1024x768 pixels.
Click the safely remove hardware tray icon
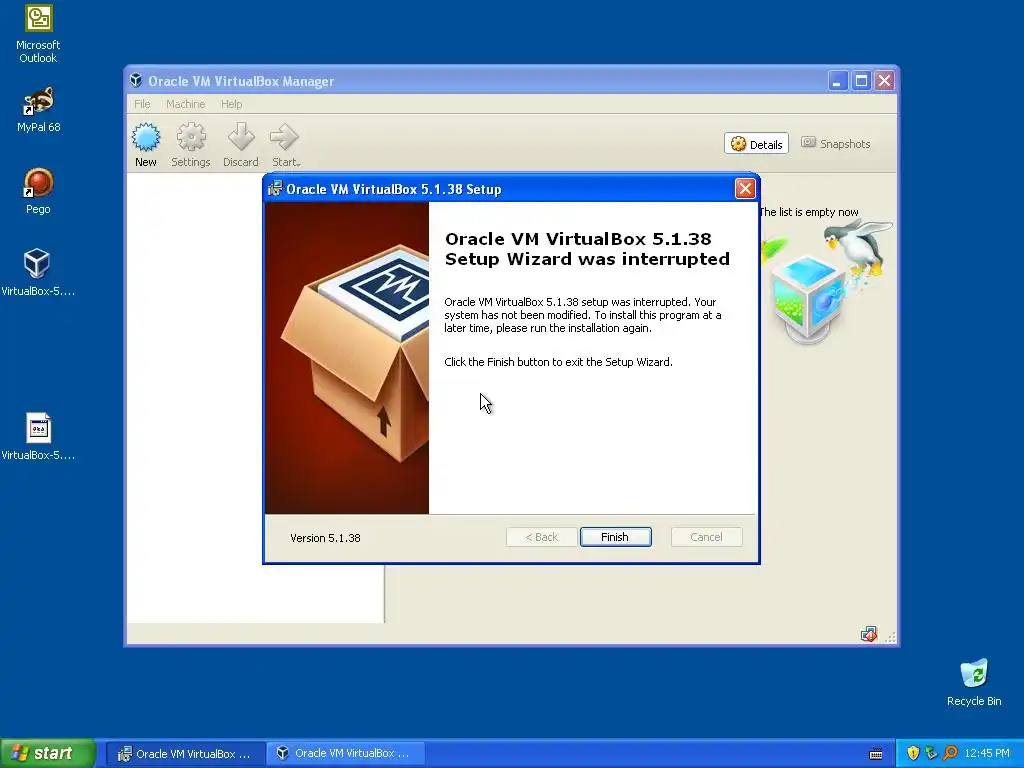click(x=931, y=753)
